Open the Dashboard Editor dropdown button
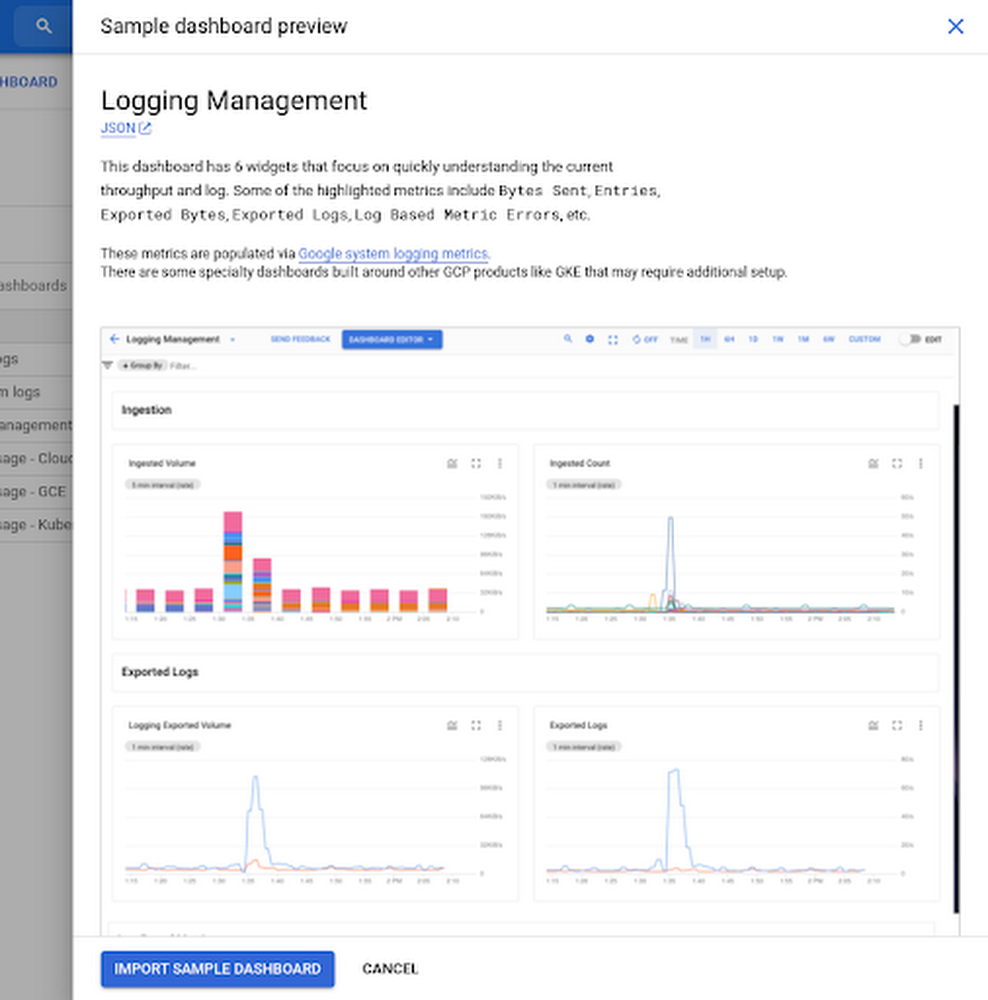The height and width of the screenshot is (1000, 988). 392,339
